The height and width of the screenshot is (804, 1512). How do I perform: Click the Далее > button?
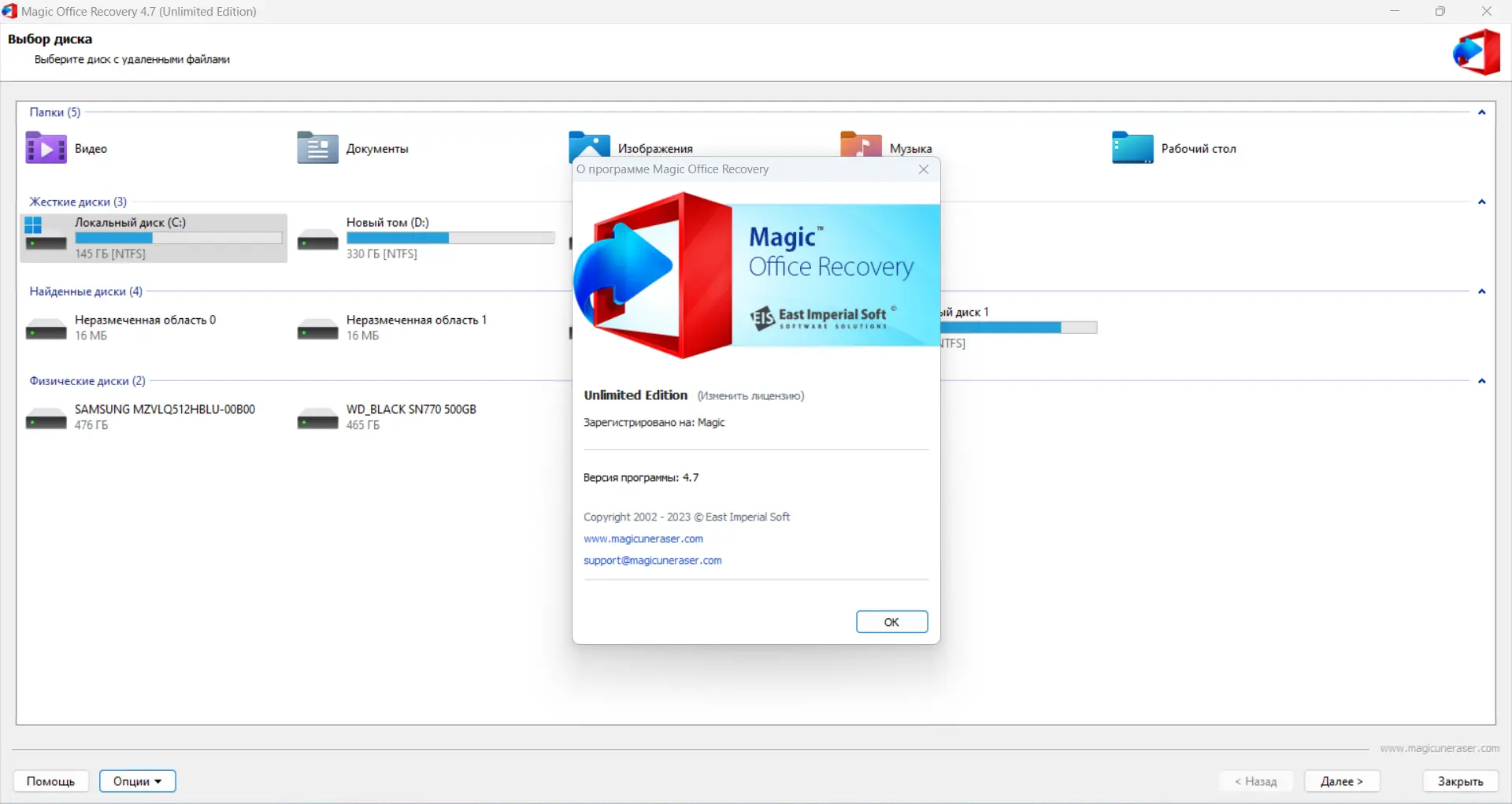[1342, 781]
